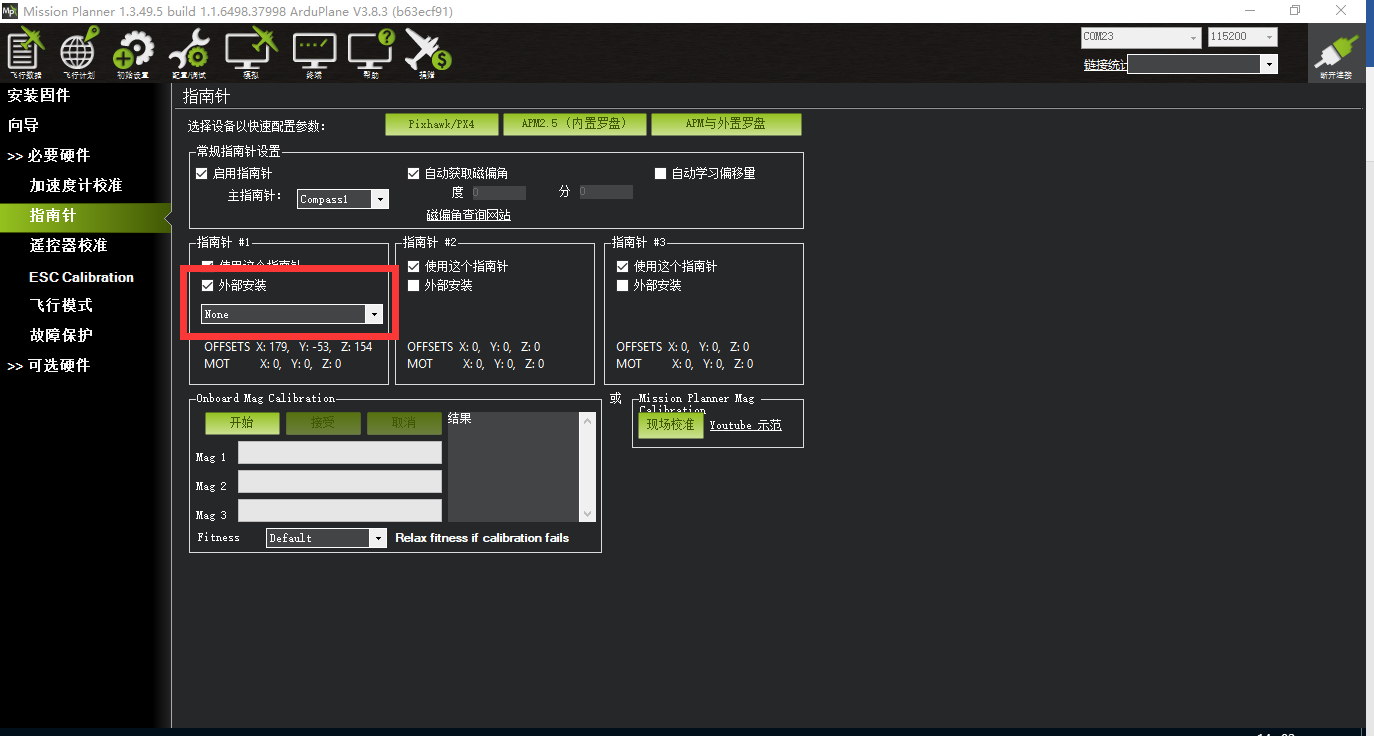Click the disconnect plug icon

[1336, 55]
